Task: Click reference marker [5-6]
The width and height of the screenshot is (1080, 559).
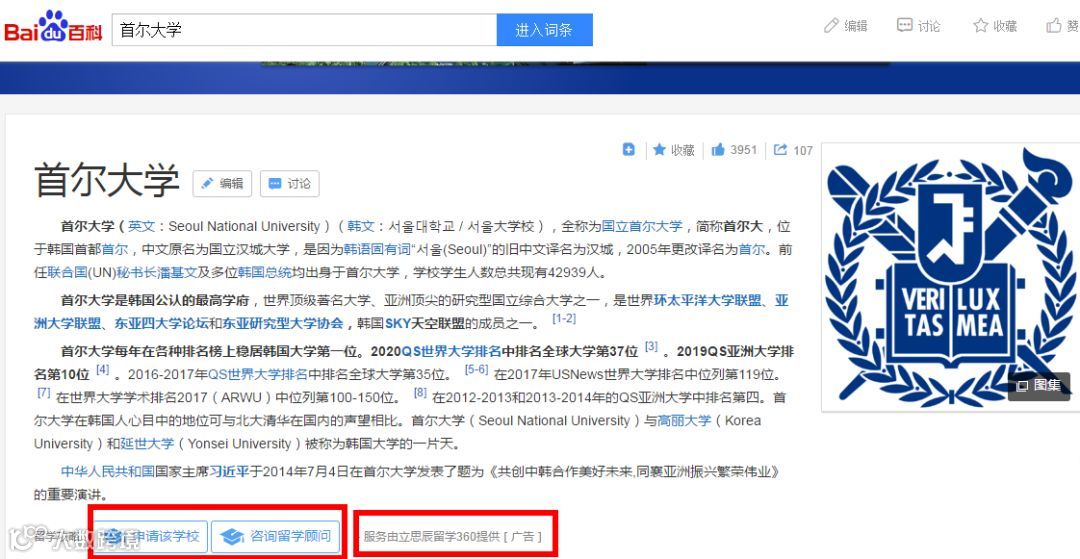Action: point(476,370)
